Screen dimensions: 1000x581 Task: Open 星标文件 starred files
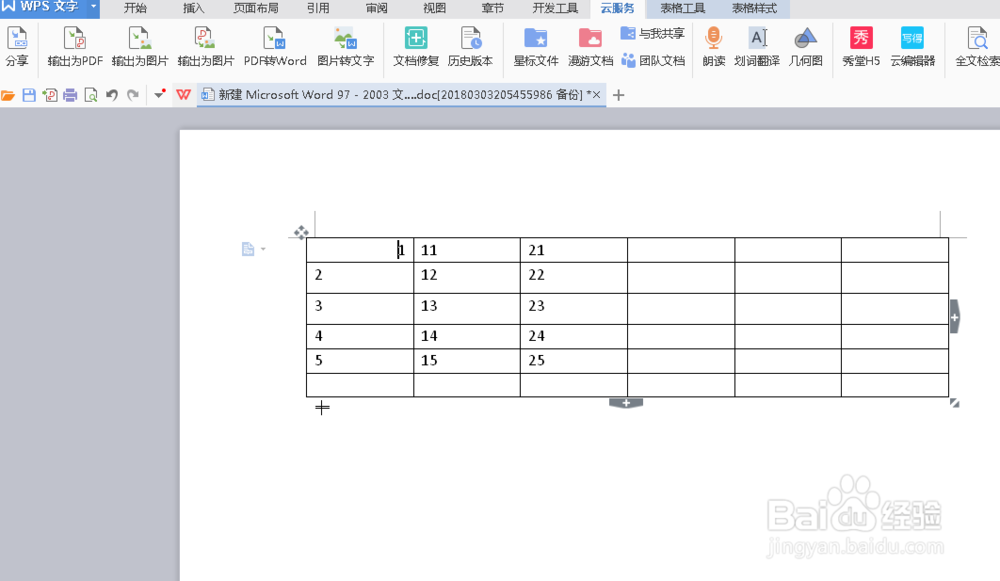coord(536,46)
